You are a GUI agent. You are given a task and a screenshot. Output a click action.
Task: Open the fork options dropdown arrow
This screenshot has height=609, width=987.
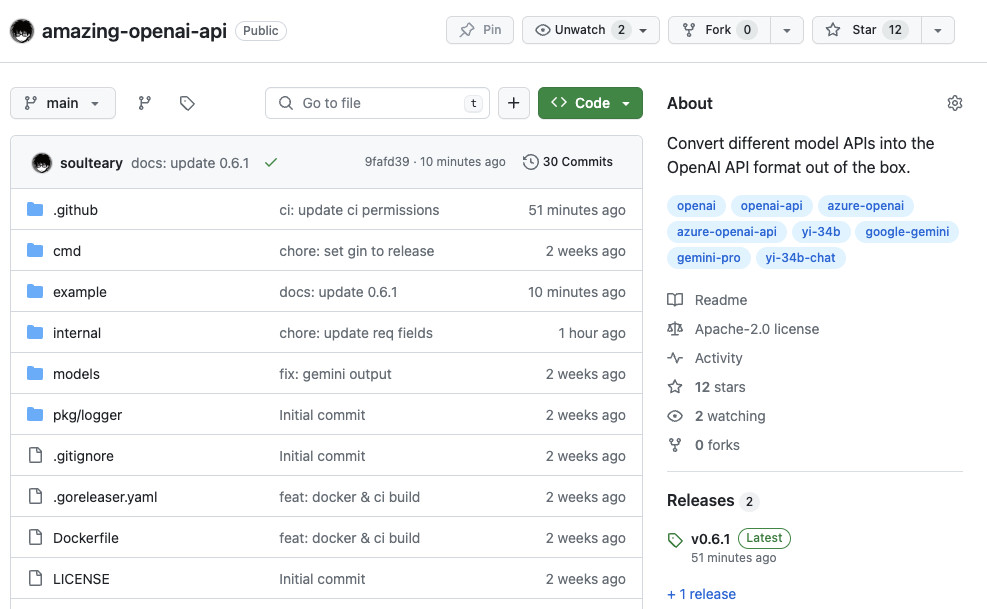pyautogui.click(x=787, y=30)
